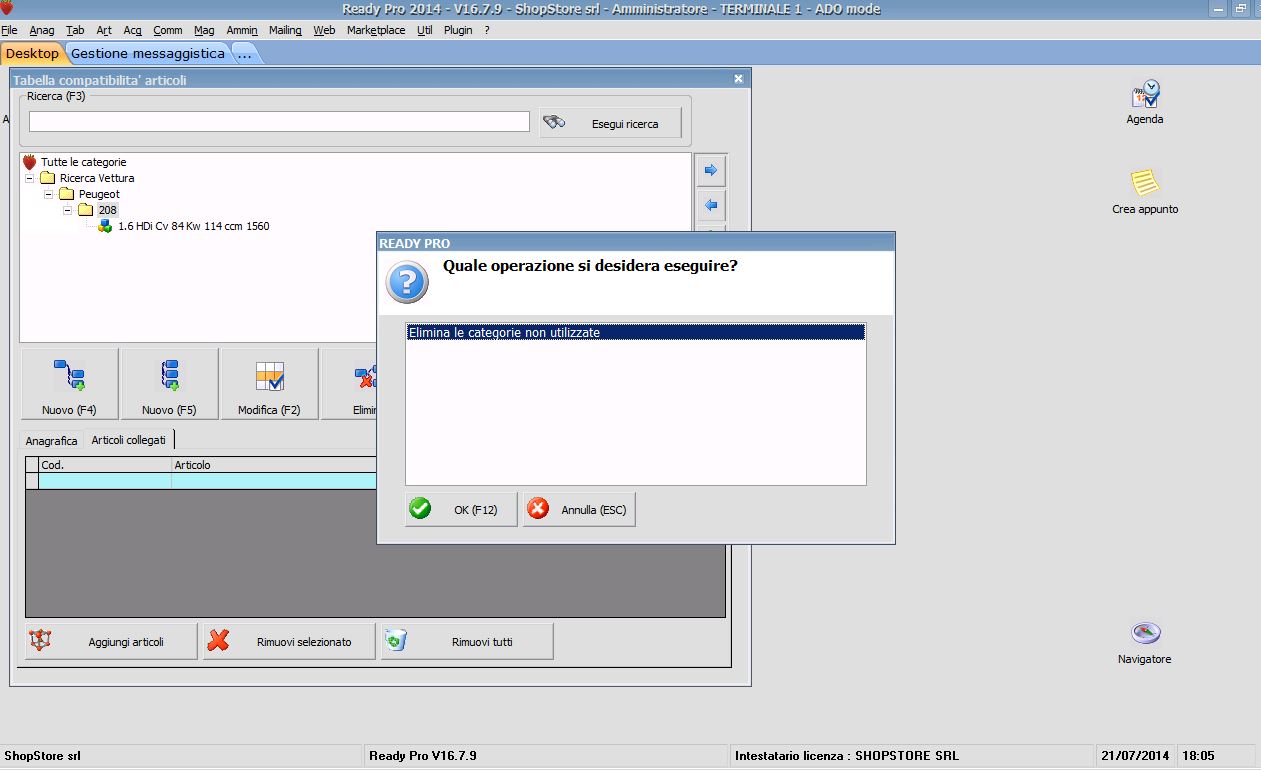
Task: Click the Modifica (F2) button
Action: pyautogui.click(x=269, y=384)
